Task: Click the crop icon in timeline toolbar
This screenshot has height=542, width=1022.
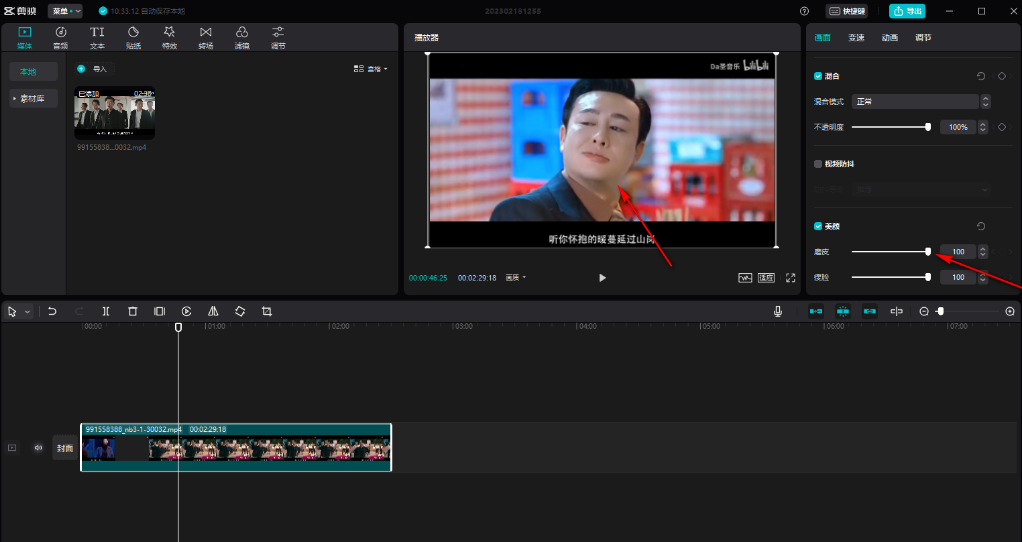Action: pyautogui.click(x=267, y=311)
